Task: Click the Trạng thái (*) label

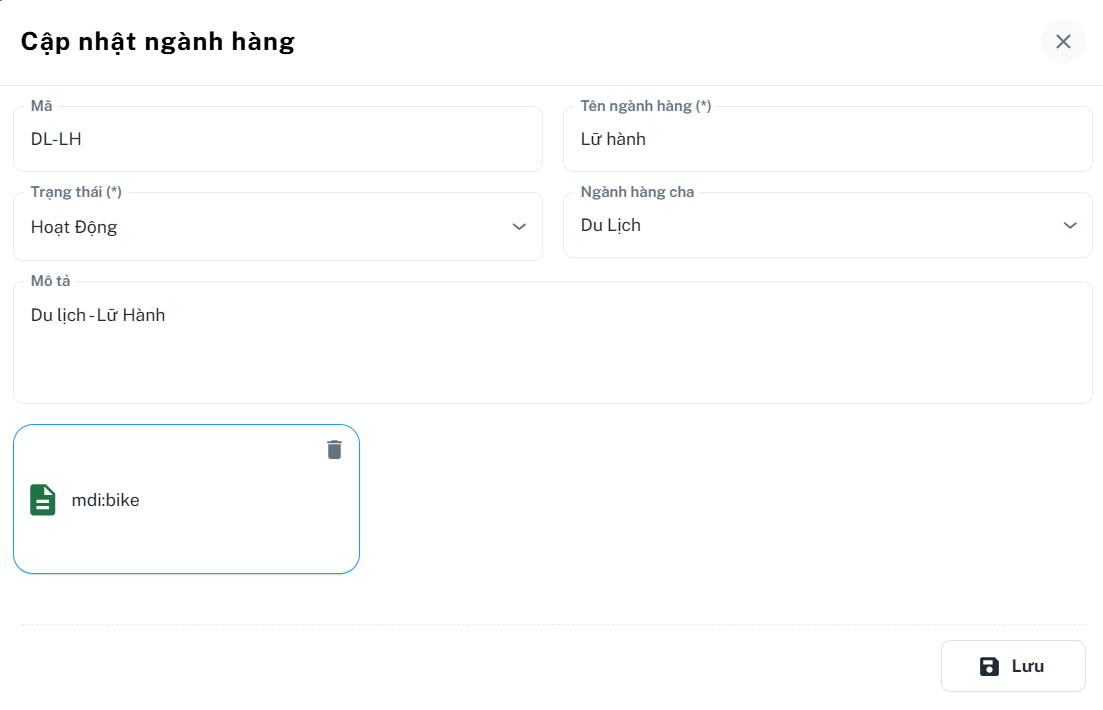Action: [x=76, y=192]
